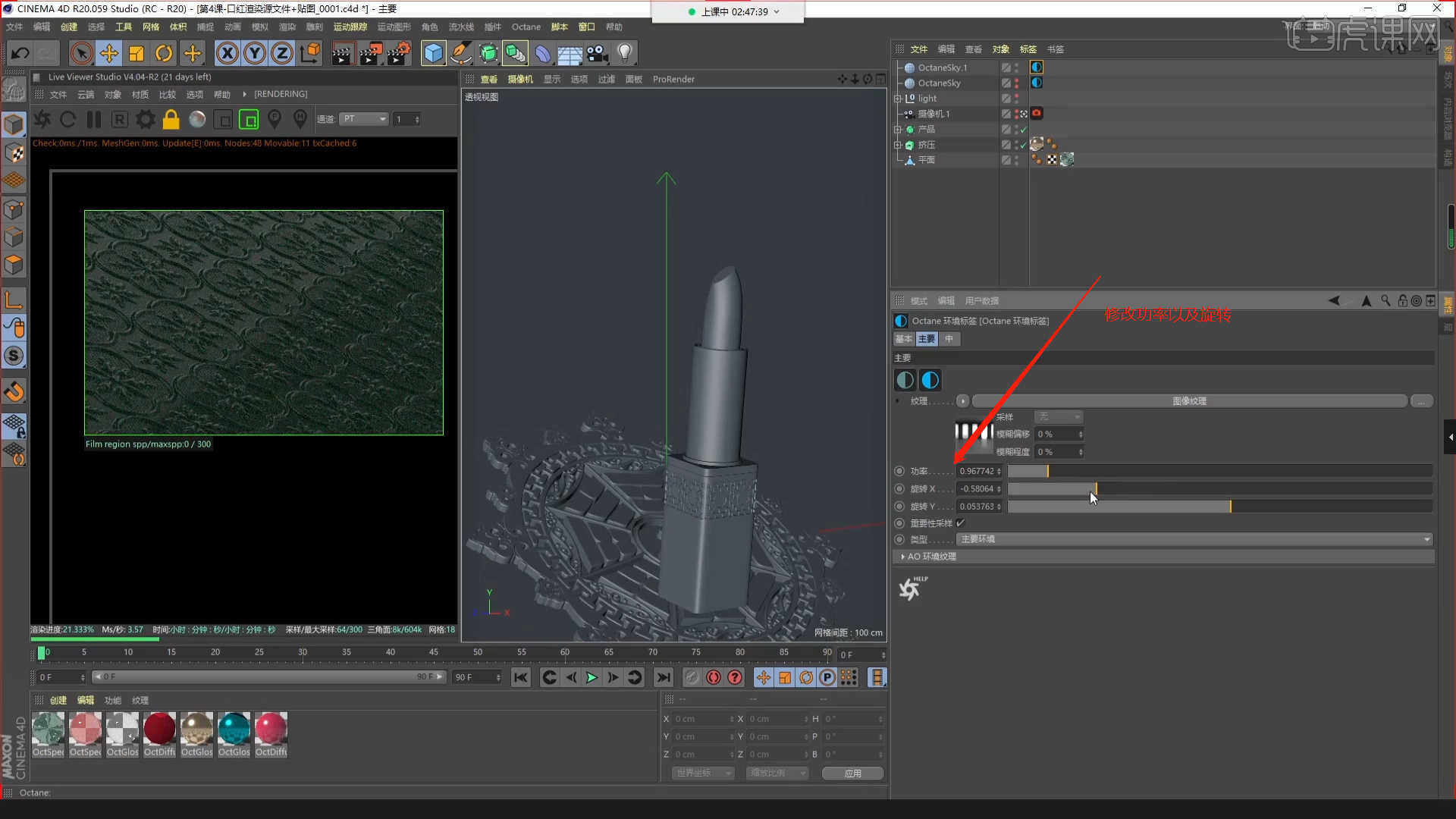The image size is (1456, 819).
Task: Click Render View clapperboard icon
Action: click(x=342, y=53)
